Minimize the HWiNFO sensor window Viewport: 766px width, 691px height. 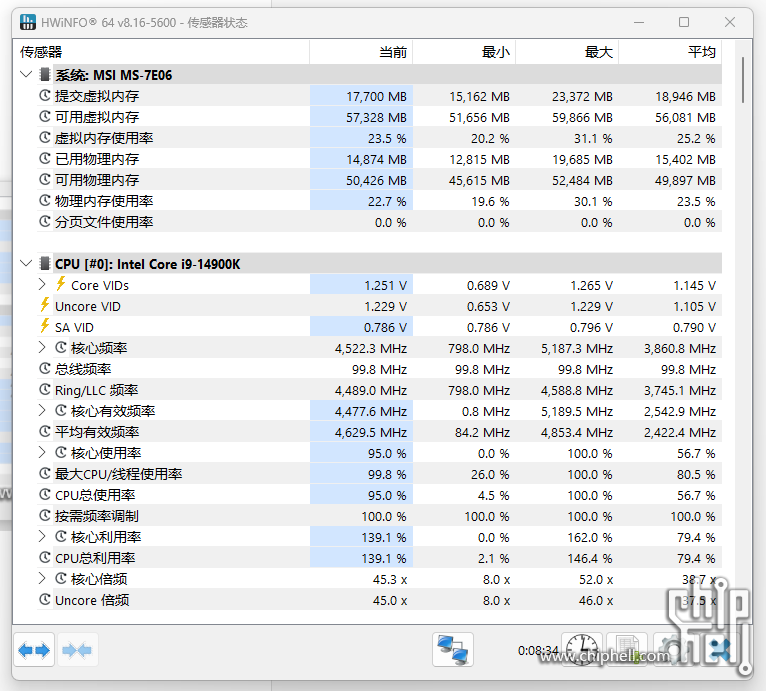639,22
